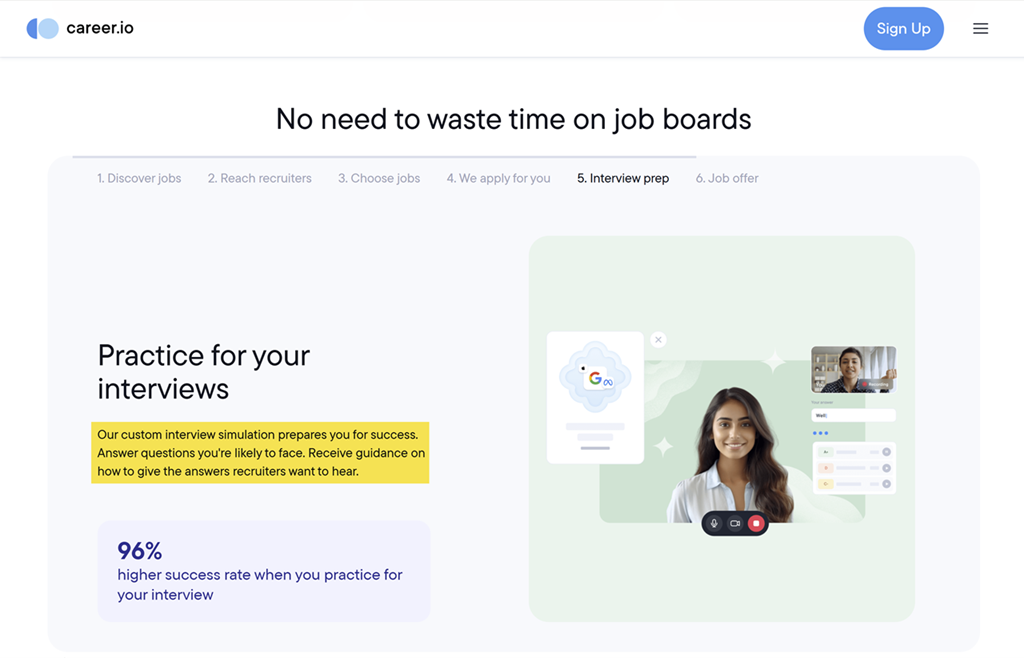The image size is (1024, 658).
Task: Switch to the '1. Discover jobs' tab
Action: (139, 178)
